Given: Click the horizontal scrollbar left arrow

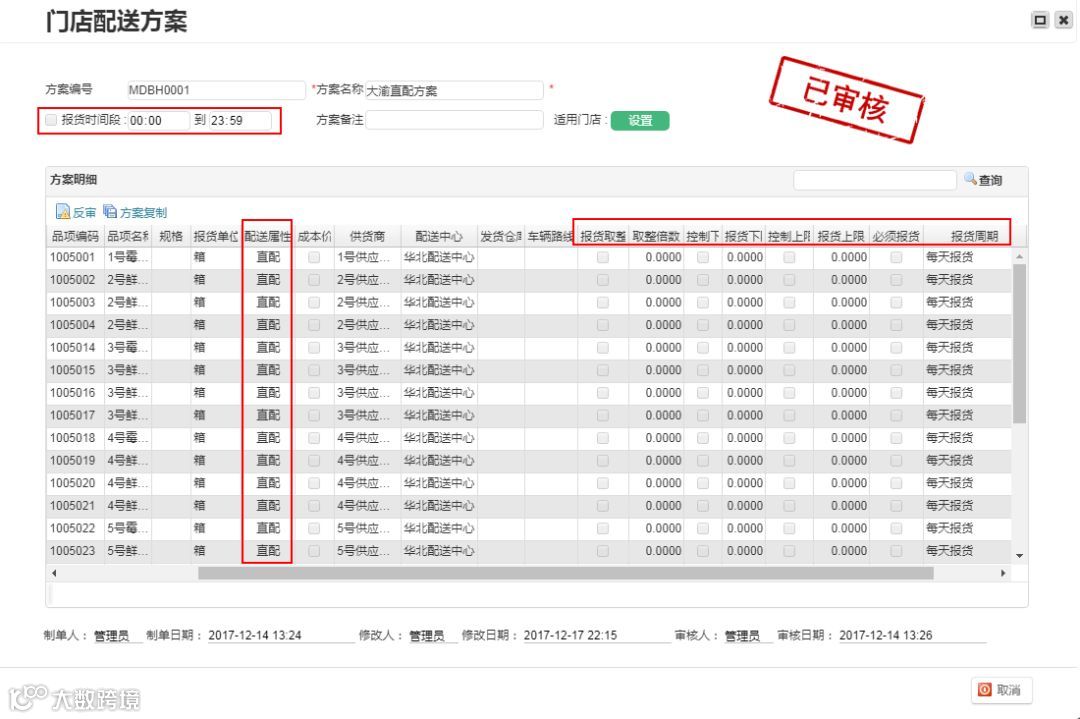Looking at the screenshot, I should 54,573.
